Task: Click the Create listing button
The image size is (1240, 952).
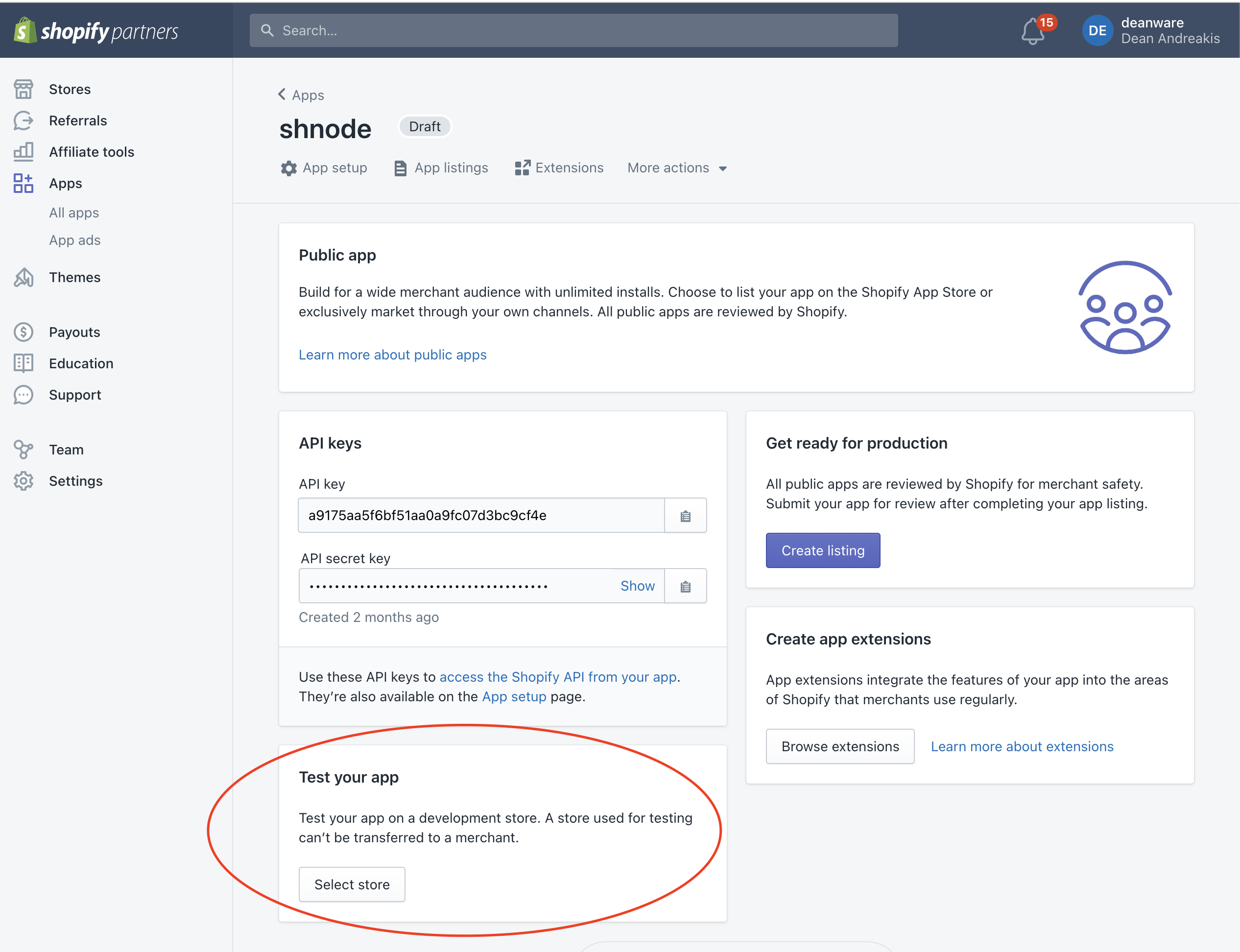Action: click(822, 550)
